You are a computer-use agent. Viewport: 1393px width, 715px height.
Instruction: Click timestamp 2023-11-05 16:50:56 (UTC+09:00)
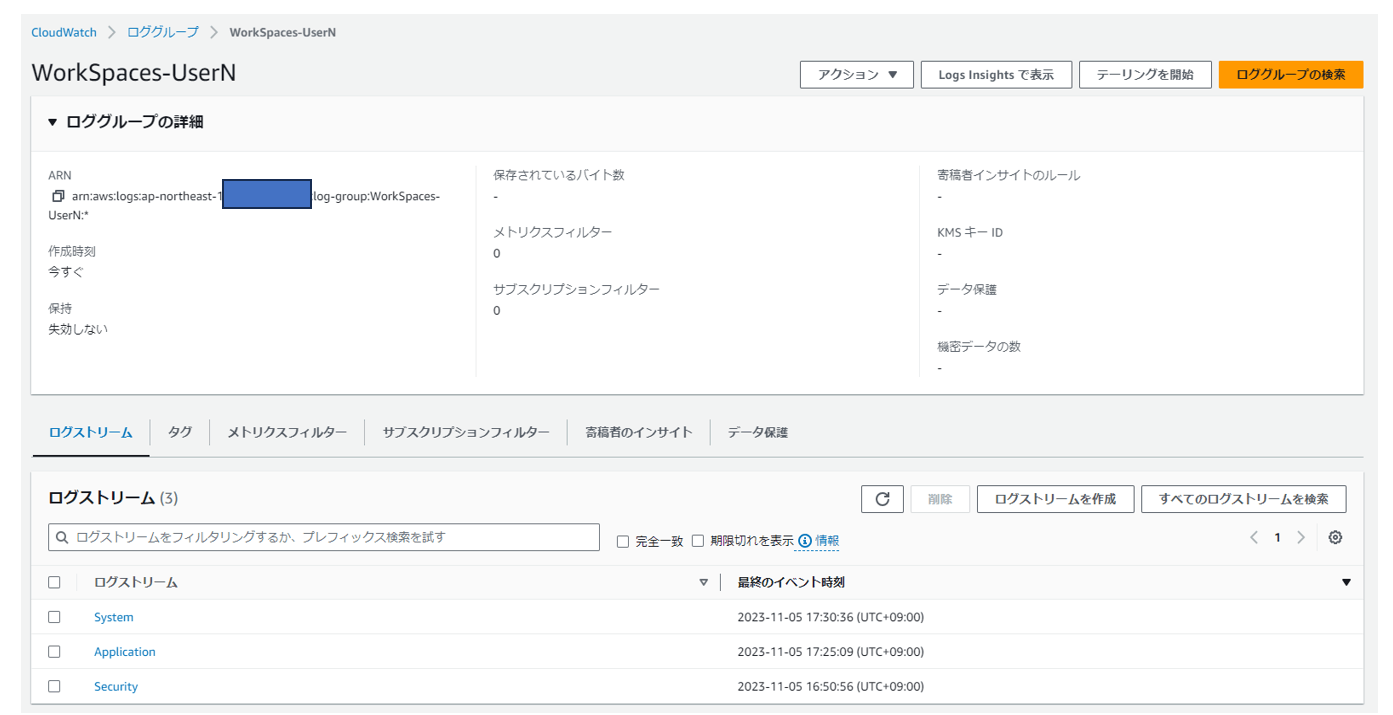(x=831, y=687)
